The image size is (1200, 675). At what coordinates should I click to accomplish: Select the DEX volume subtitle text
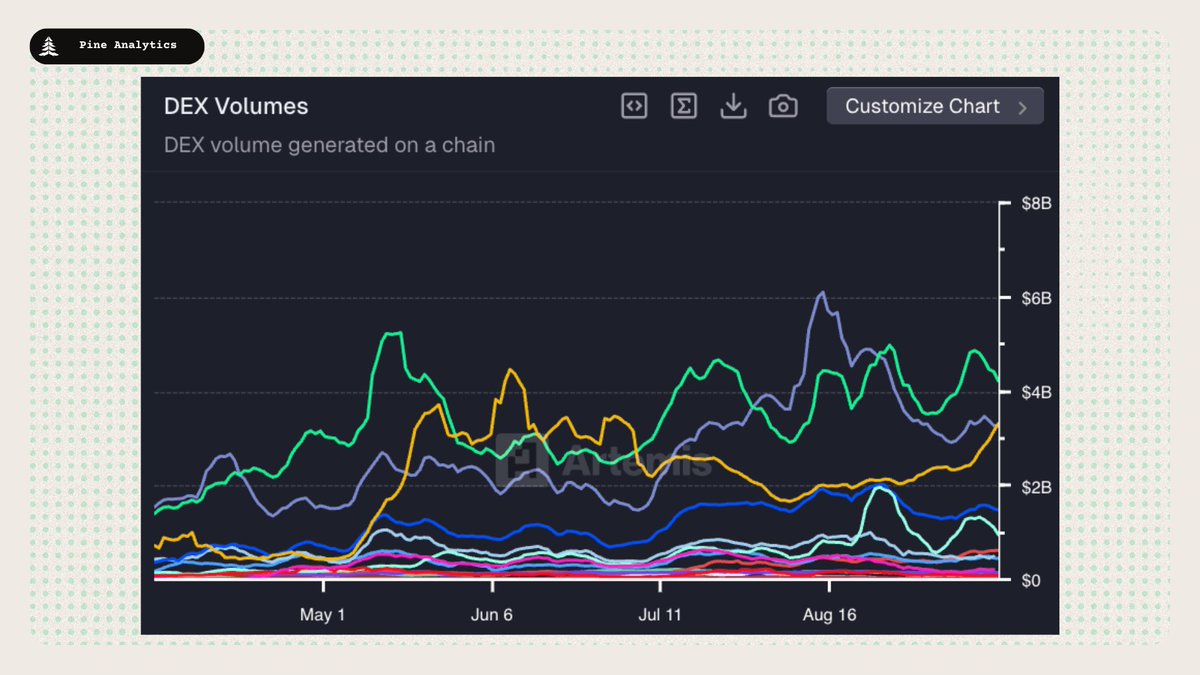click(x=331, y=145)
